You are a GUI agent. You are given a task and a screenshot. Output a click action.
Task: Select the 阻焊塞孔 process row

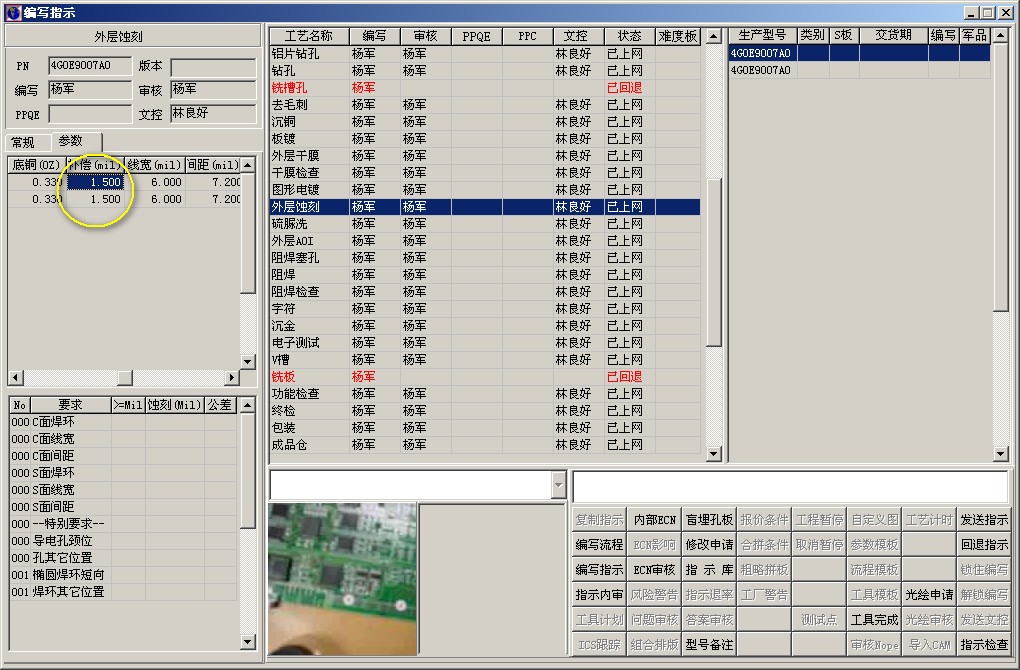(x=485, y=258)
